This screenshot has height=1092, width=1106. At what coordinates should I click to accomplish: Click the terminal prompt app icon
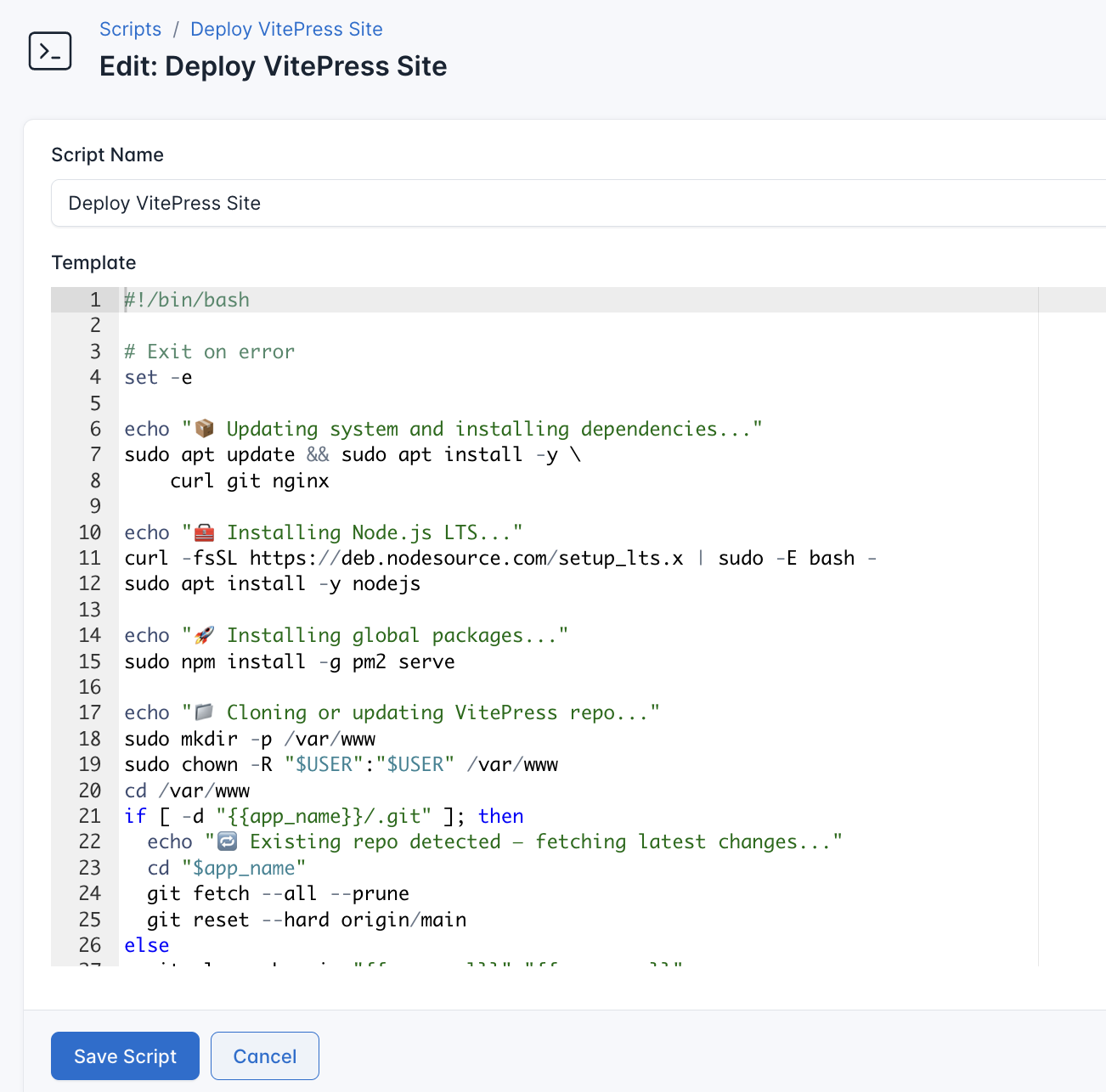[50, 51]
